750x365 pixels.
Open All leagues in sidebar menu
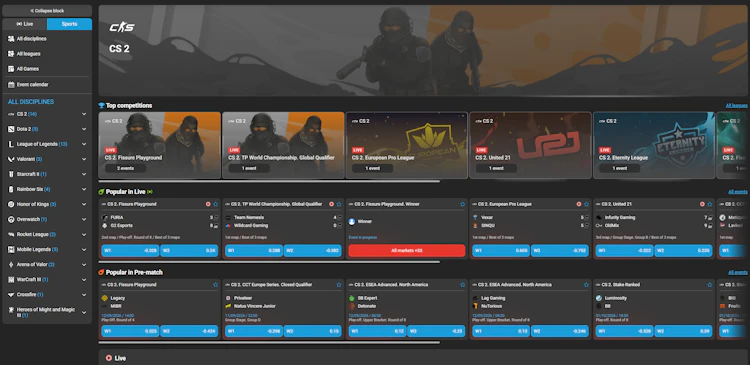point(47,54)
